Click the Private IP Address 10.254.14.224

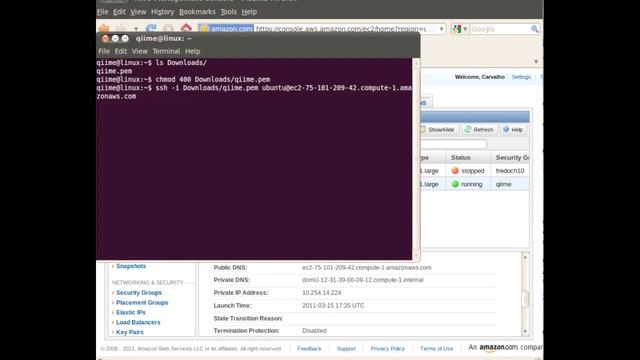322,293
